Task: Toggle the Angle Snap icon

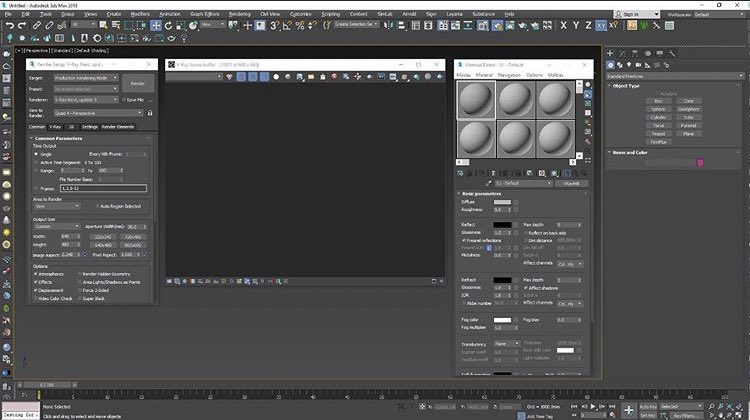Action: pos(287,25)
